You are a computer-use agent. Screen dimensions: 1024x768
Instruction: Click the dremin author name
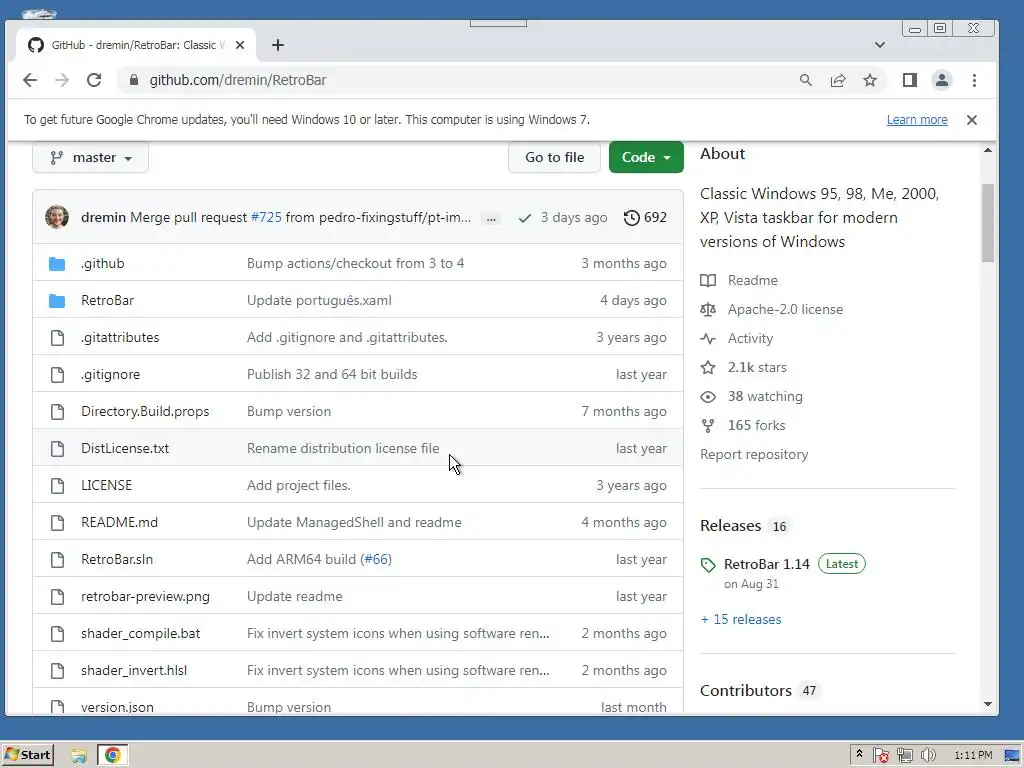click(x=103, y=217)
